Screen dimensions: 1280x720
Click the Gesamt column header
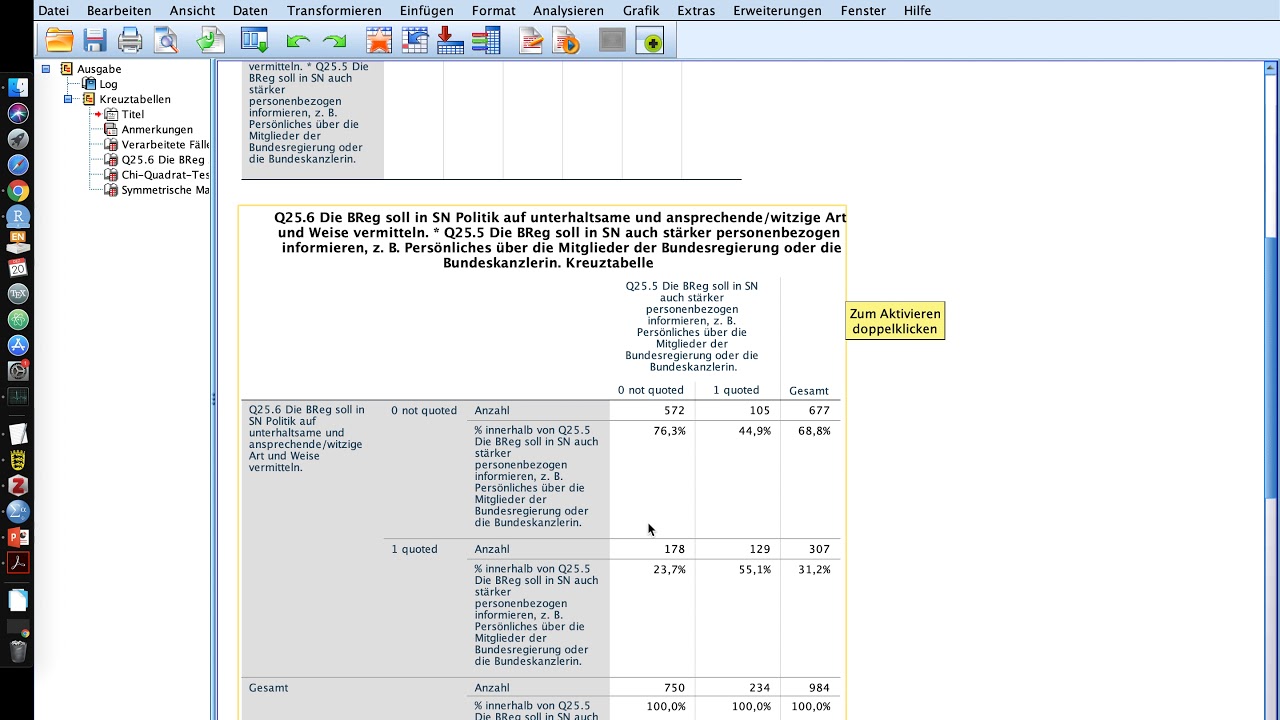(809, 391)
